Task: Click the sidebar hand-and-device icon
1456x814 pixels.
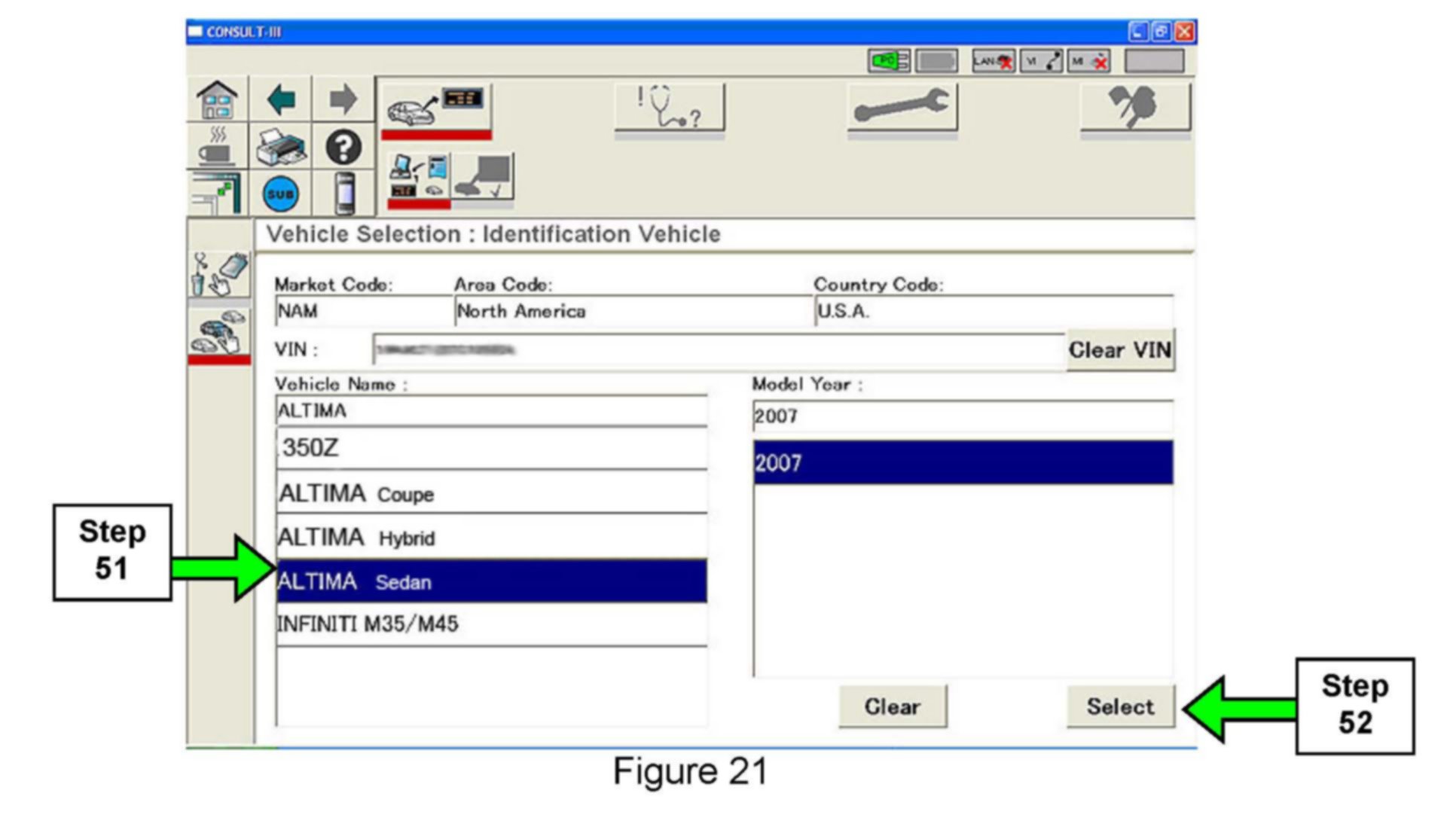Action: click(x=219, y=275)
